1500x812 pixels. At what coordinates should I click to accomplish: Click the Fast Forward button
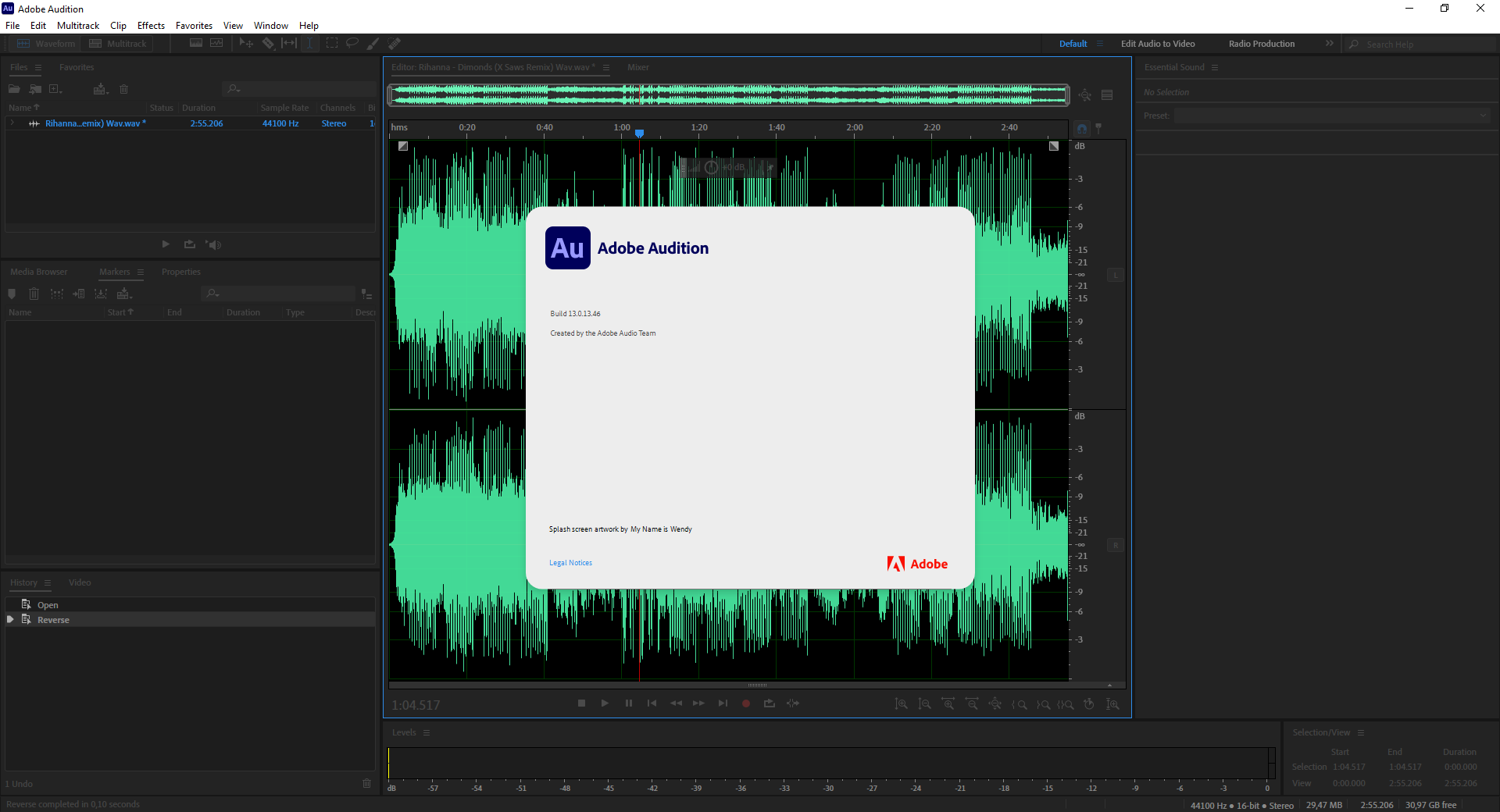click(x=699, y=703)
